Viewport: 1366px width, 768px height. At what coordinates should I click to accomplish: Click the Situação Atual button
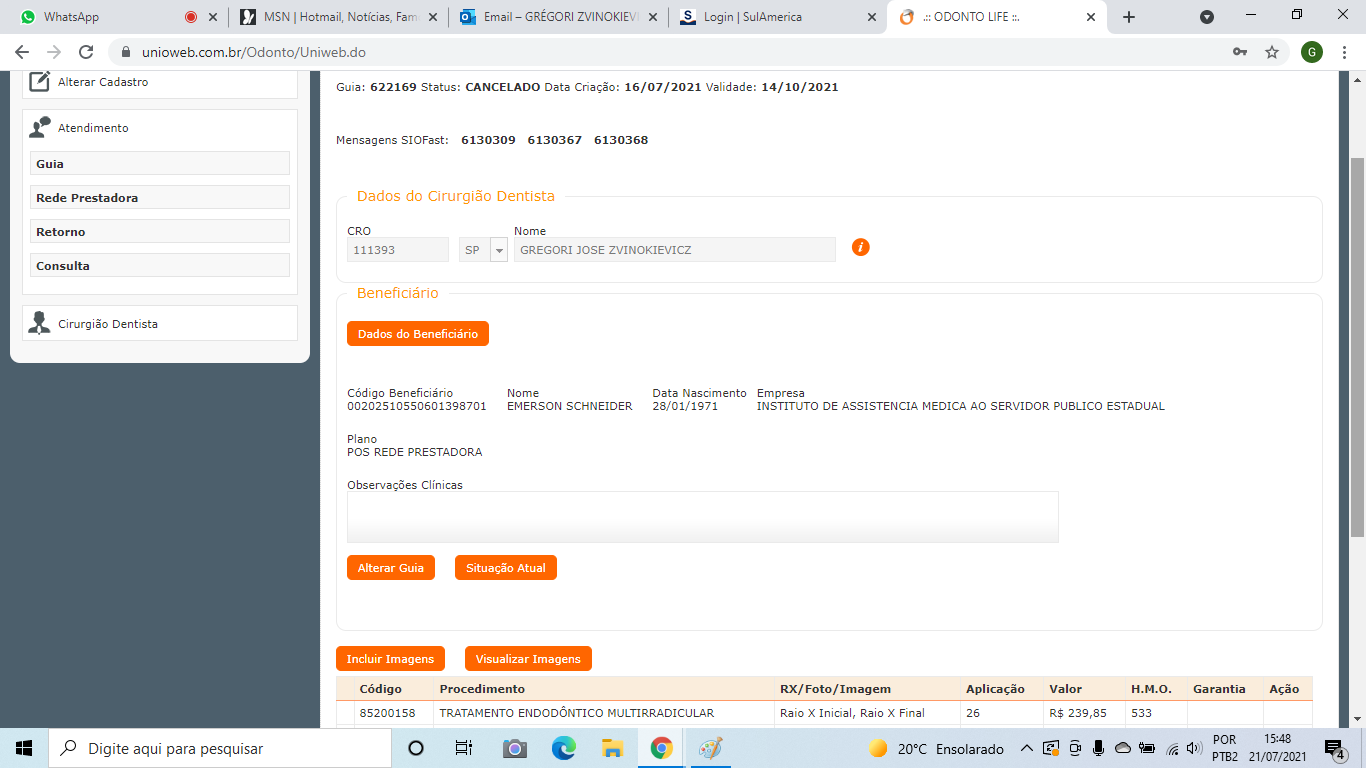pos(505,568)
